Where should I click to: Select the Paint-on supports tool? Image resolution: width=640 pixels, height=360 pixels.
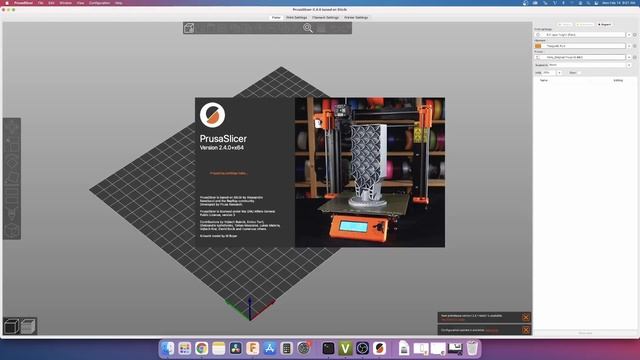point(12,213)
